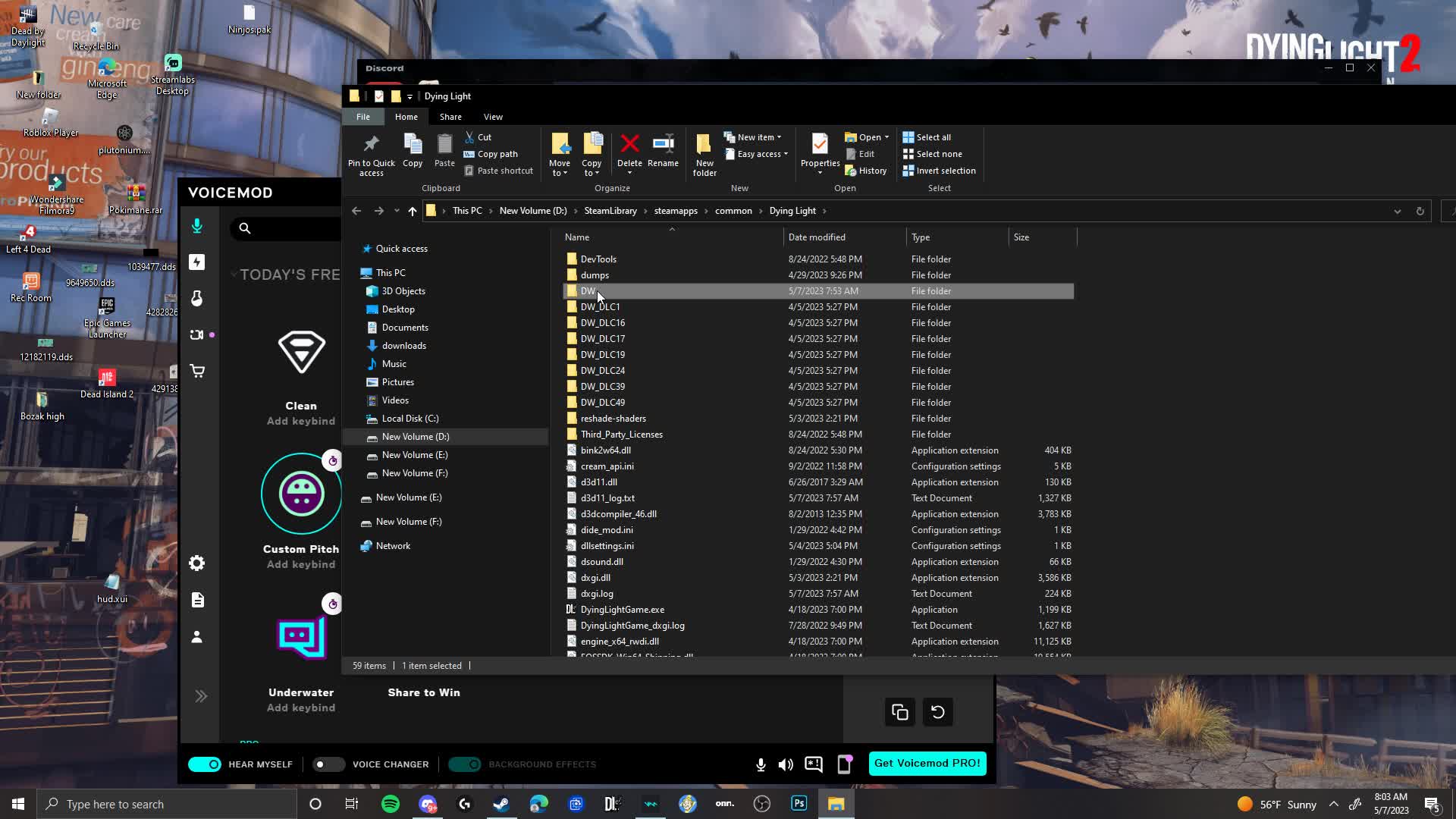The width and height of the screenshot is (1456, 819).
Task: Toggle BACKGROUND EFFECTS on
Action: pos(465,764)
